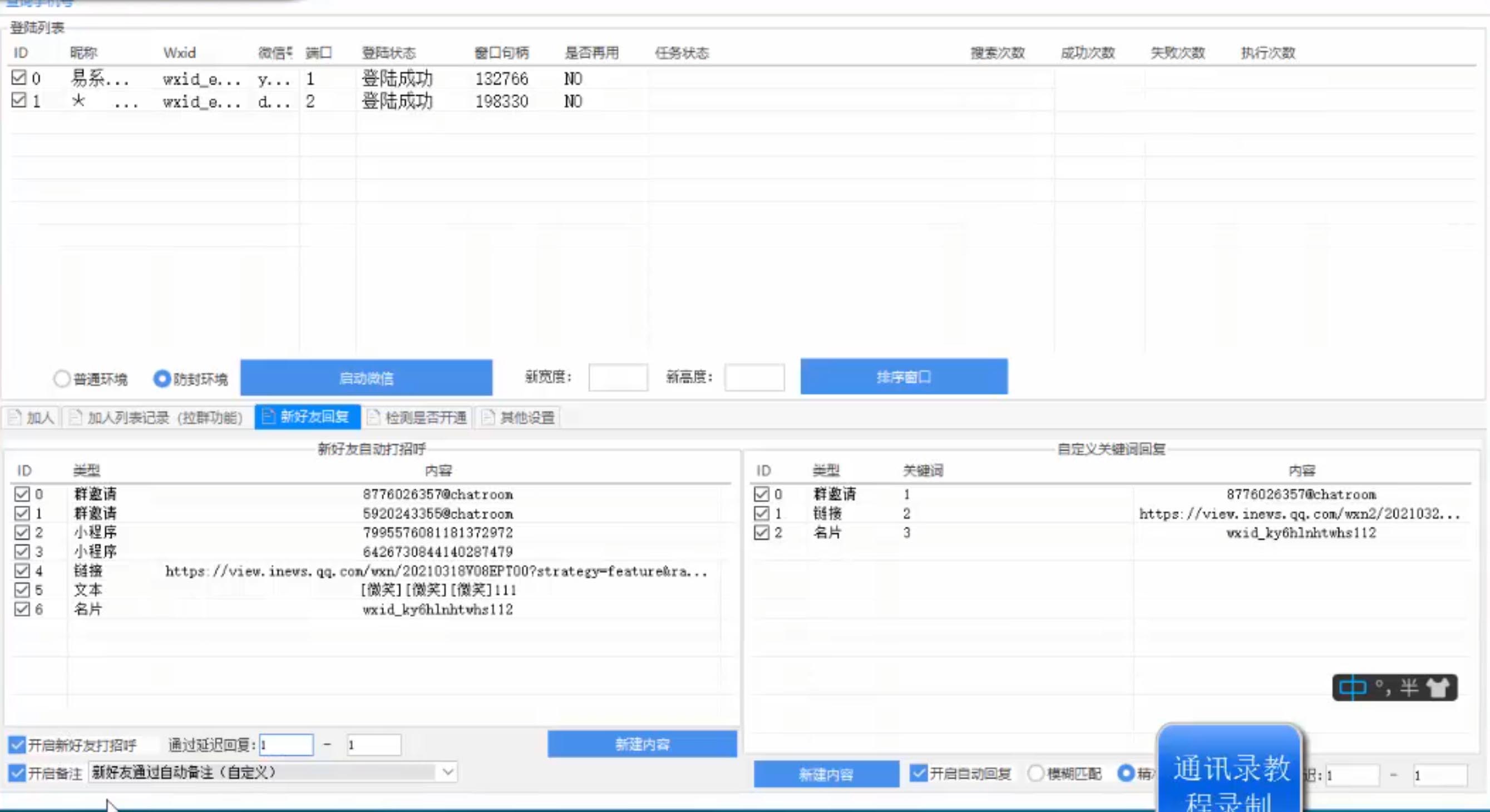Image resolution: width=1490 pixels, height=812 pixels.
Task: Click the 启动微信 button
Action: [x=366, y=378]
